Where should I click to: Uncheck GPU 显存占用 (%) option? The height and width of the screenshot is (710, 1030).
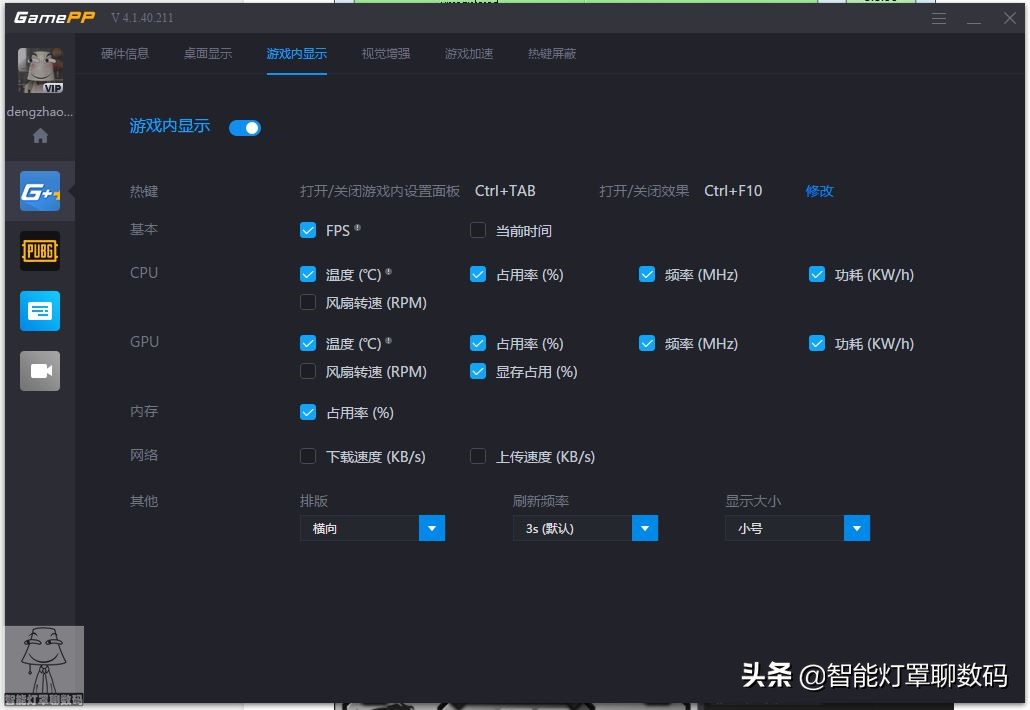[478, 371]
